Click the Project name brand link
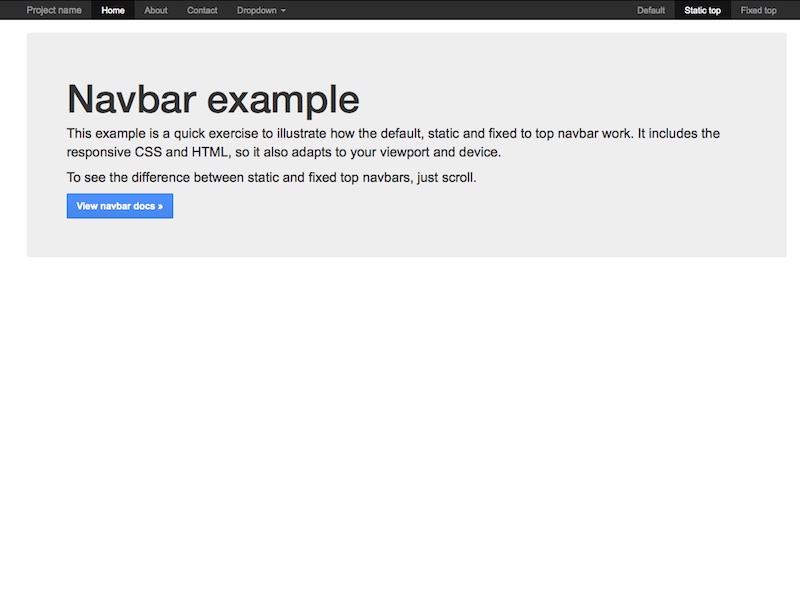 54,10
